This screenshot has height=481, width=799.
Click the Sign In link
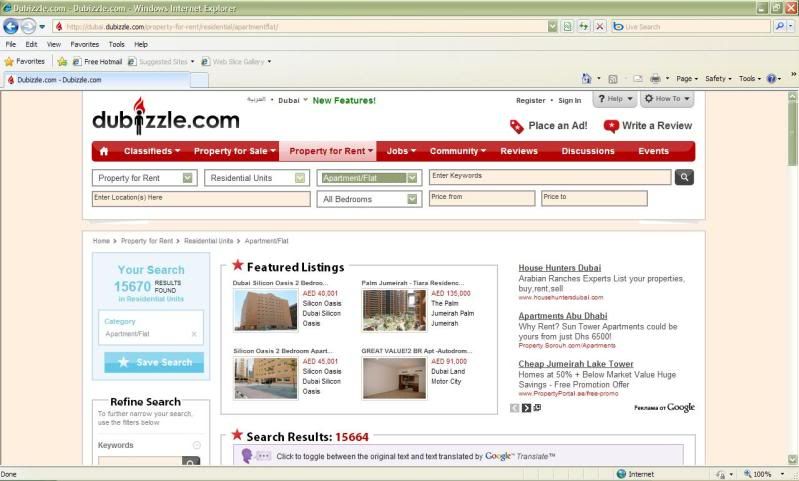tap(569, 100)
